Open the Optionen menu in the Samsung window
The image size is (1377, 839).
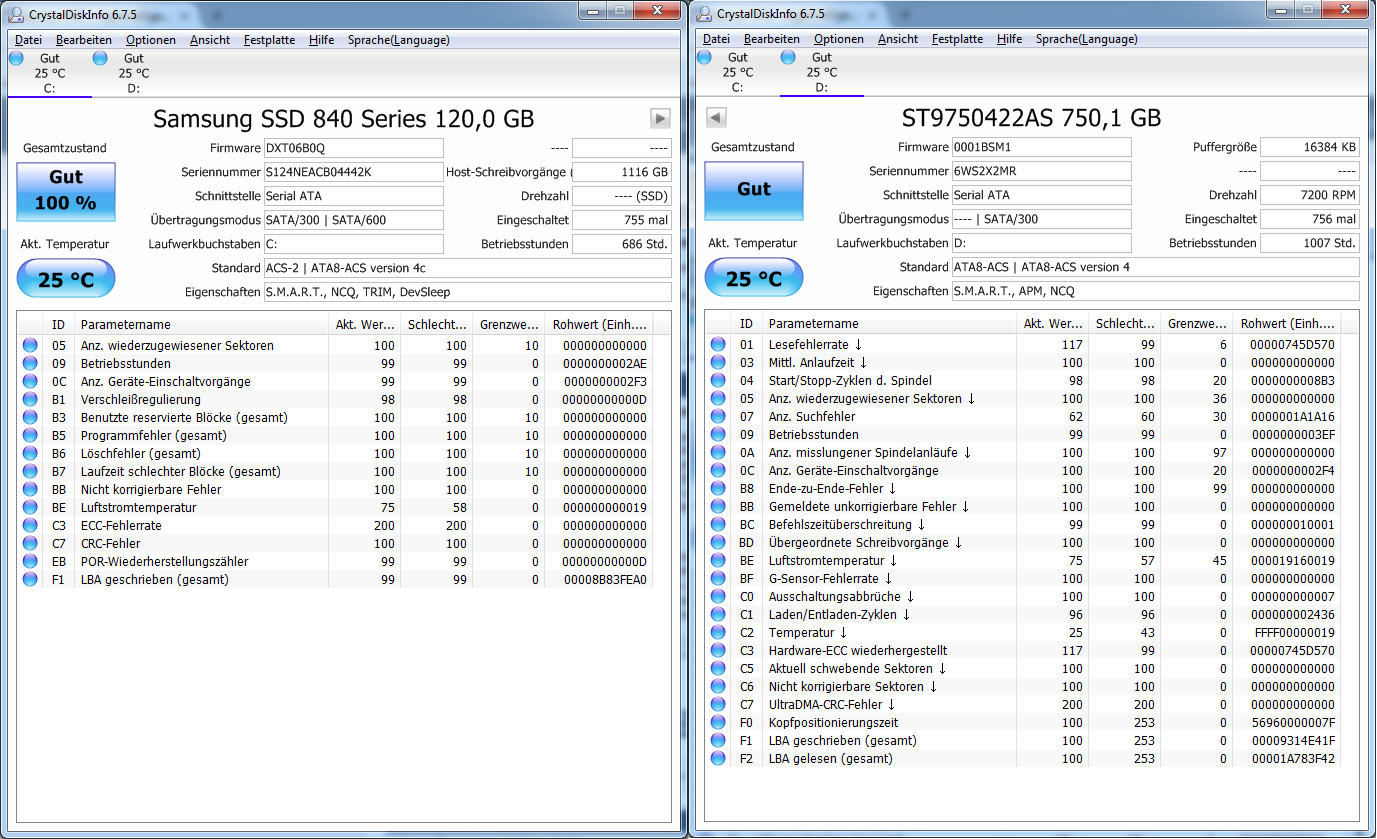coord(151,40)
